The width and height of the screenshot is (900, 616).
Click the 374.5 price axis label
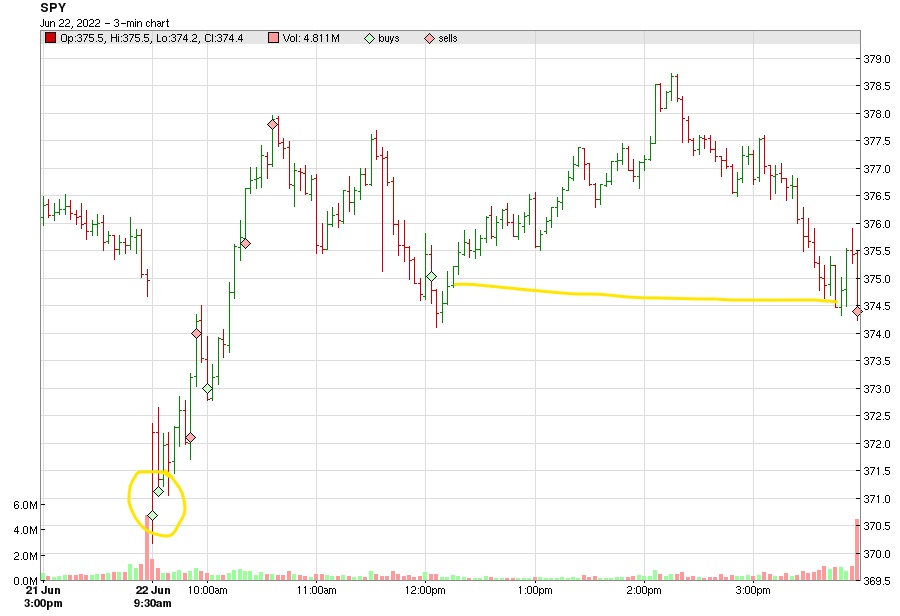click(877, 307)
